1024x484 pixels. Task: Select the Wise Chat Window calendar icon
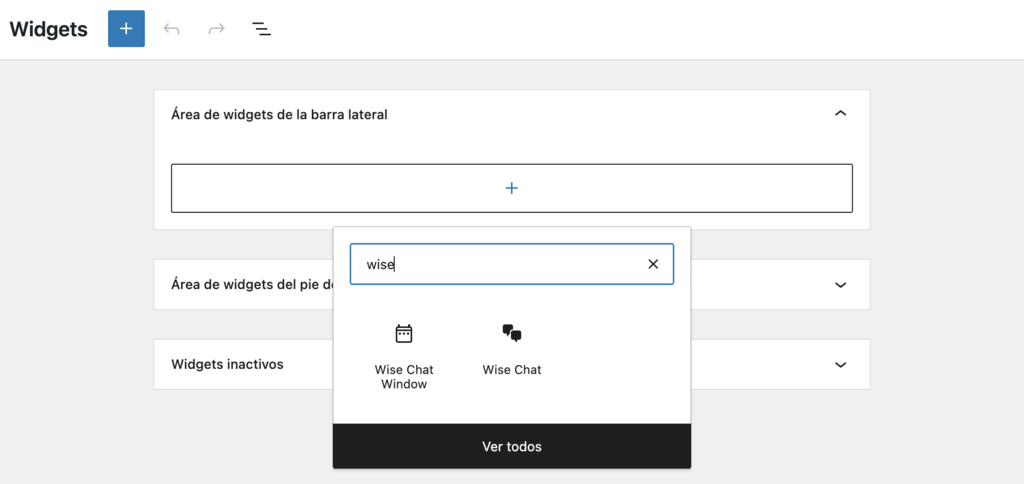tap(404, 334)
